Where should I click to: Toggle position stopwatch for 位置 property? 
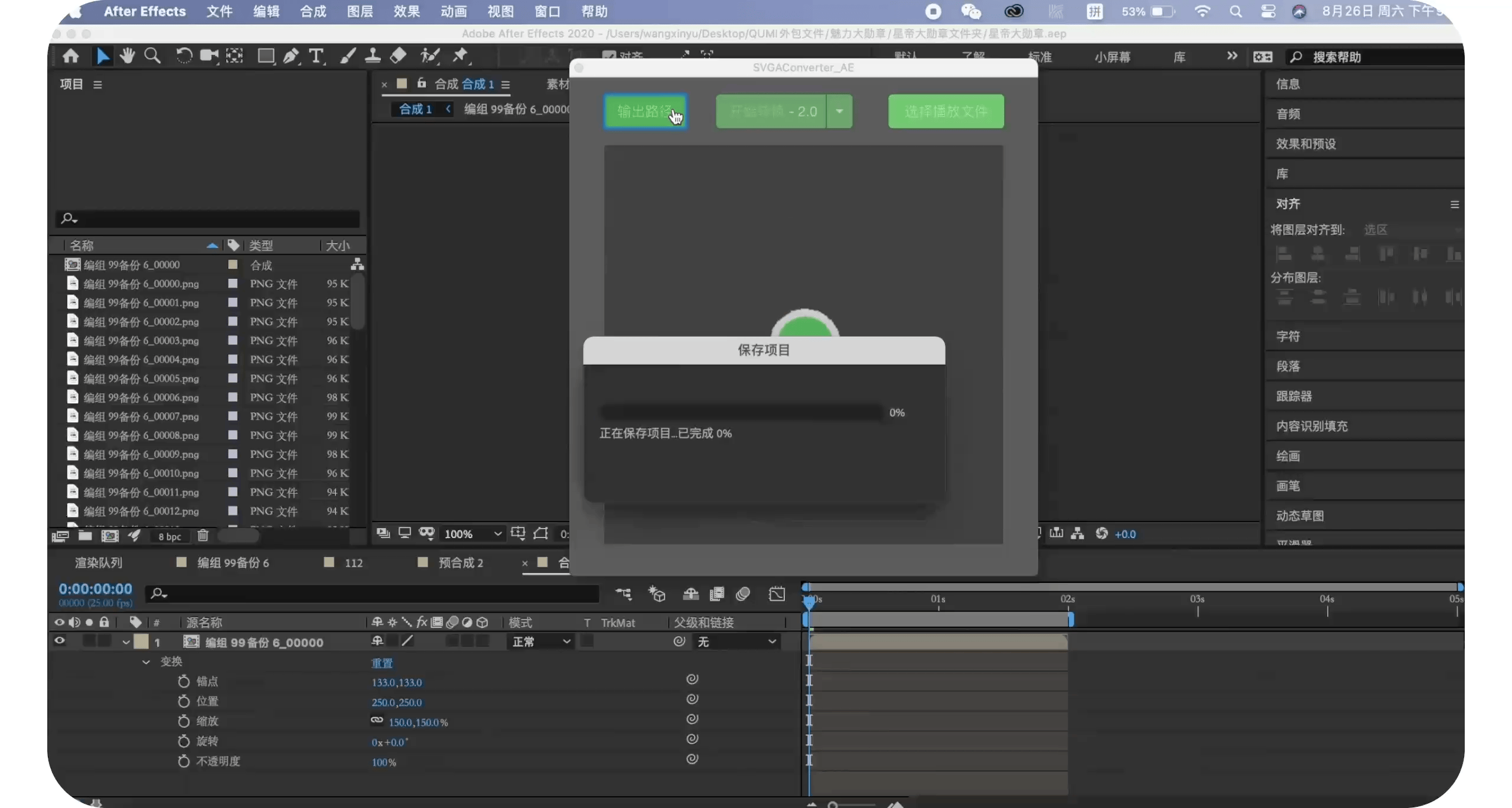(x=184, y=701)
